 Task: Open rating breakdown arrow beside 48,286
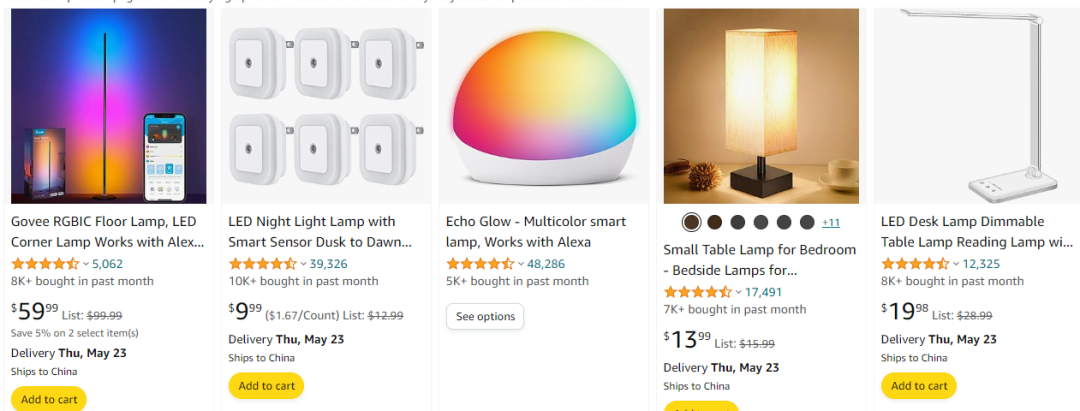click(521, 264)
